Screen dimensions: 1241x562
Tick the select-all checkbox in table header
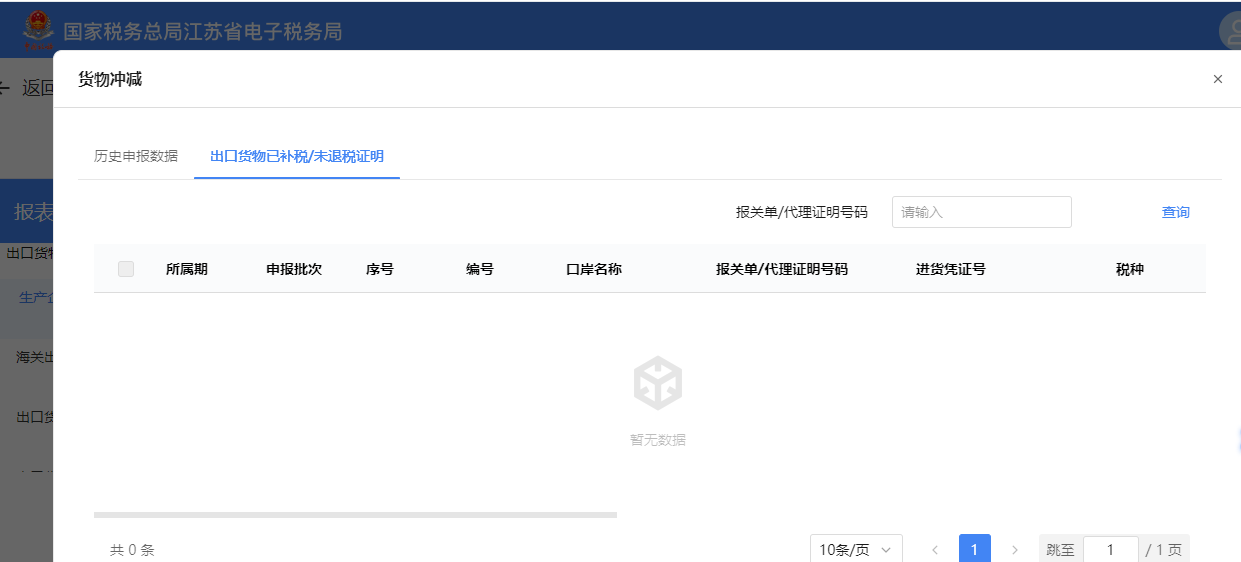click(x=126, y=269)
